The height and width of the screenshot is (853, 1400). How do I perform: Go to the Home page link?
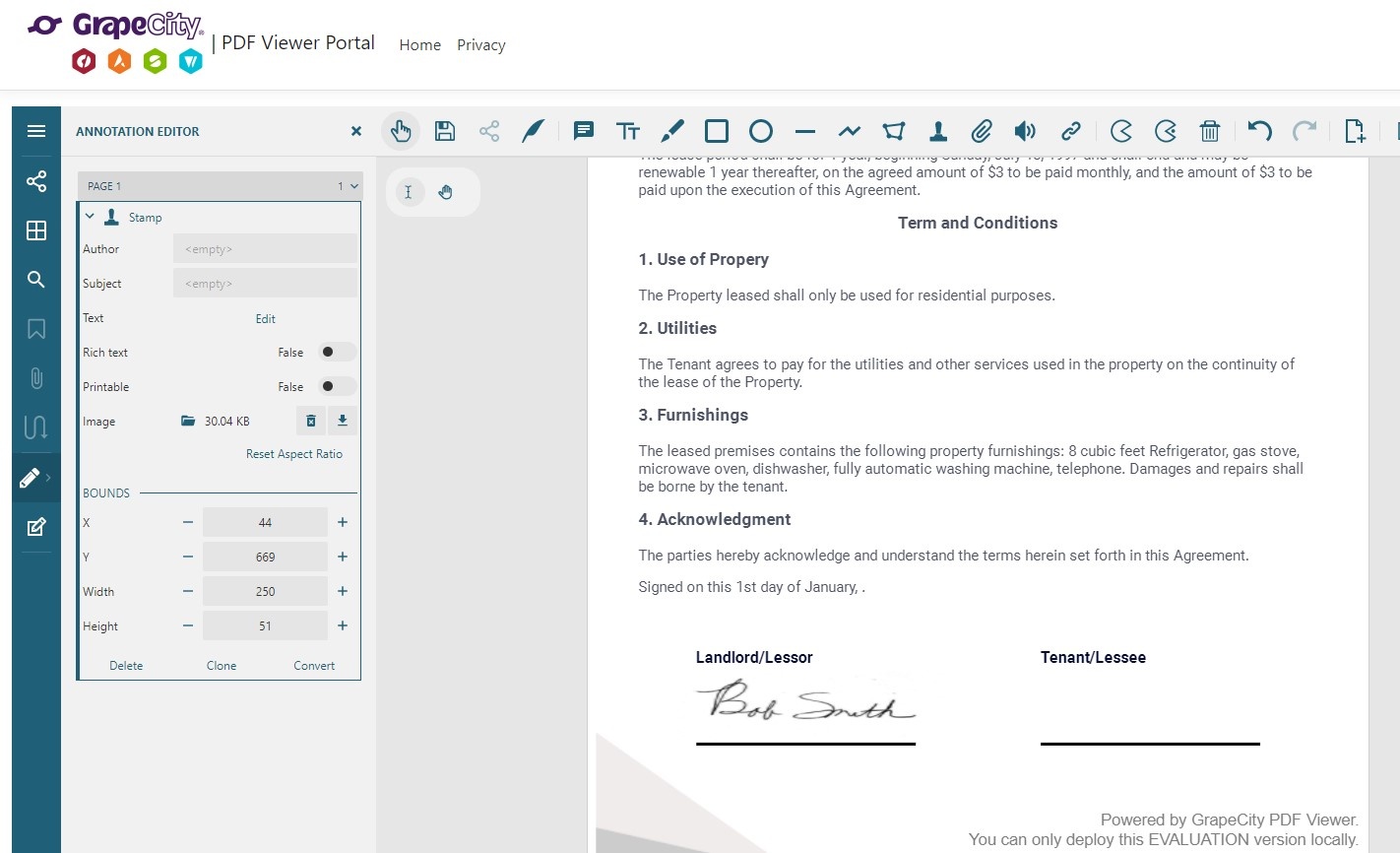click(x=420, y=45)
